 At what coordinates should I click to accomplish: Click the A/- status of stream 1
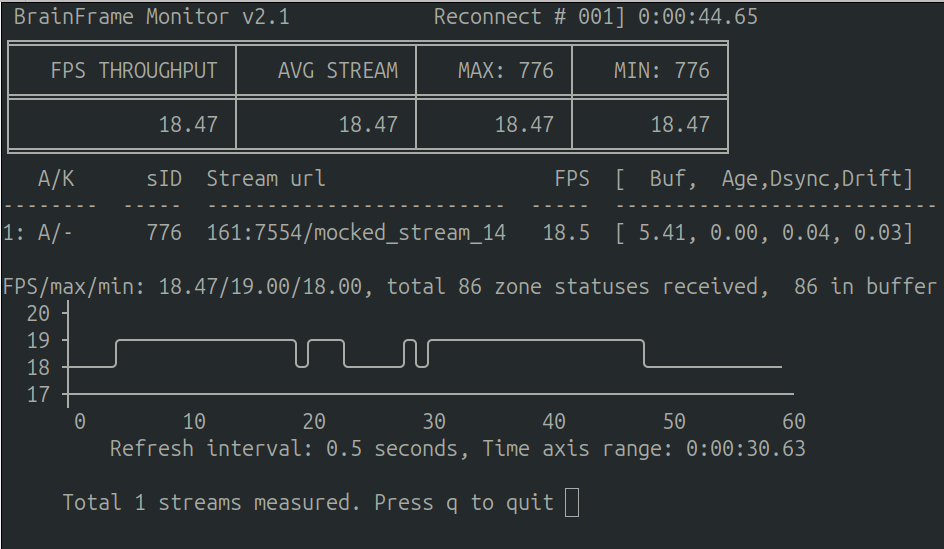click(x=55, y=232)
